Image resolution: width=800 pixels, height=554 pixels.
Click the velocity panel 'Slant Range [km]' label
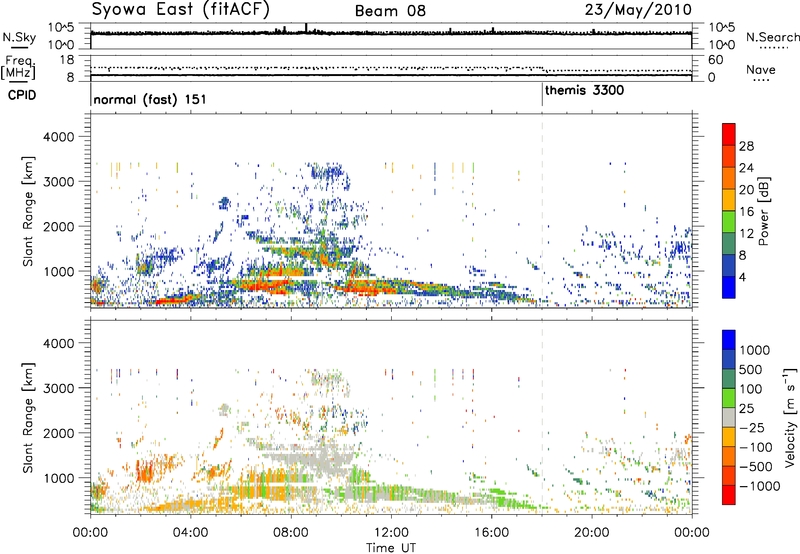(28, 418)
